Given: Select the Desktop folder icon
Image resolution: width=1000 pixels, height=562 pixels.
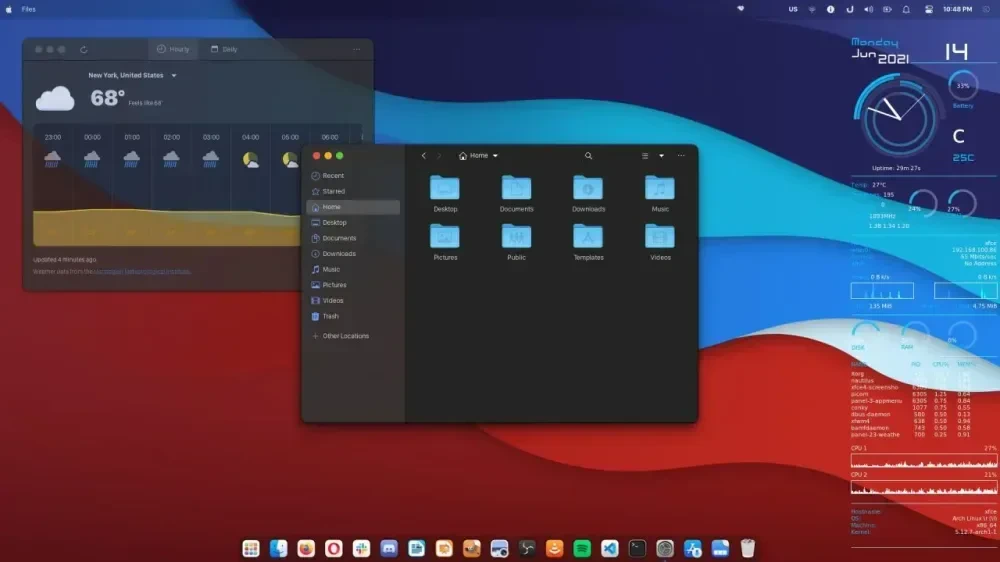Looking at the screenshot, I should click(x=445, y=188).
